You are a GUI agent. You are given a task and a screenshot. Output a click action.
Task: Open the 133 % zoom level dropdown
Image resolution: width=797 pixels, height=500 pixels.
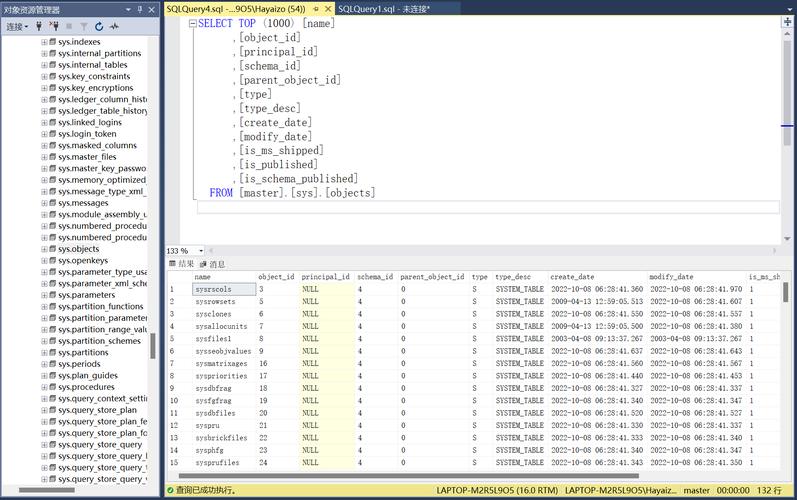click(199, 251)
